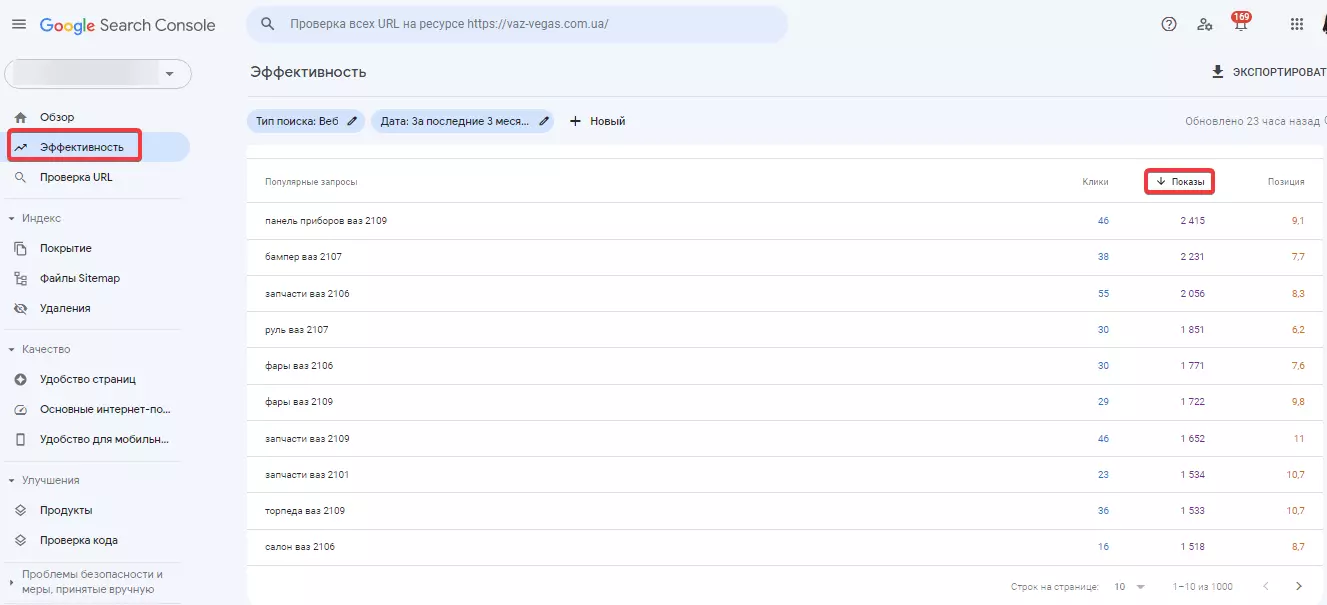The height and width of the screenshot is (605, 1327).
Task: Click the plus icon to add new filter
Action: pyautogui.click(x=575, y=121)
